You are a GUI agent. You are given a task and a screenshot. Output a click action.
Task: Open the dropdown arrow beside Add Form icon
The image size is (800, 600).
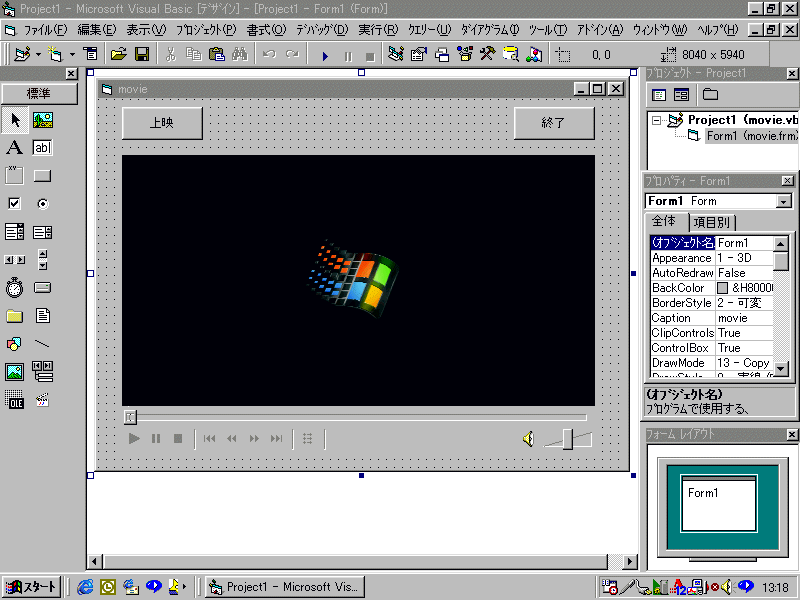click(x=72, y=54)
